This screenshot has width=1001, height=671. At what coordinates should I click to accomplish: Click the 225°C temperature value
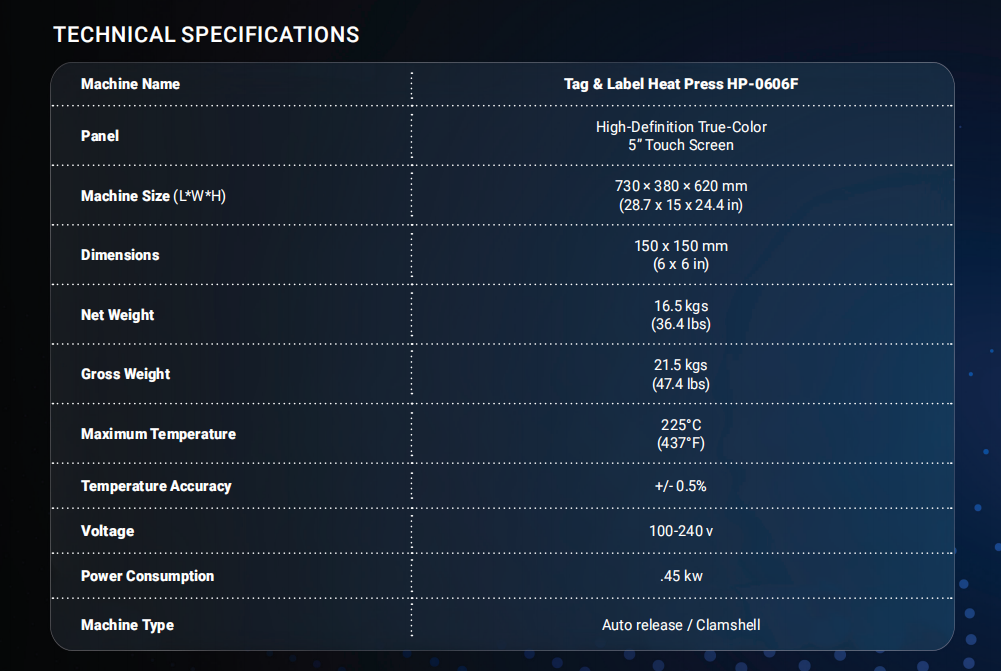pos(681,425)
